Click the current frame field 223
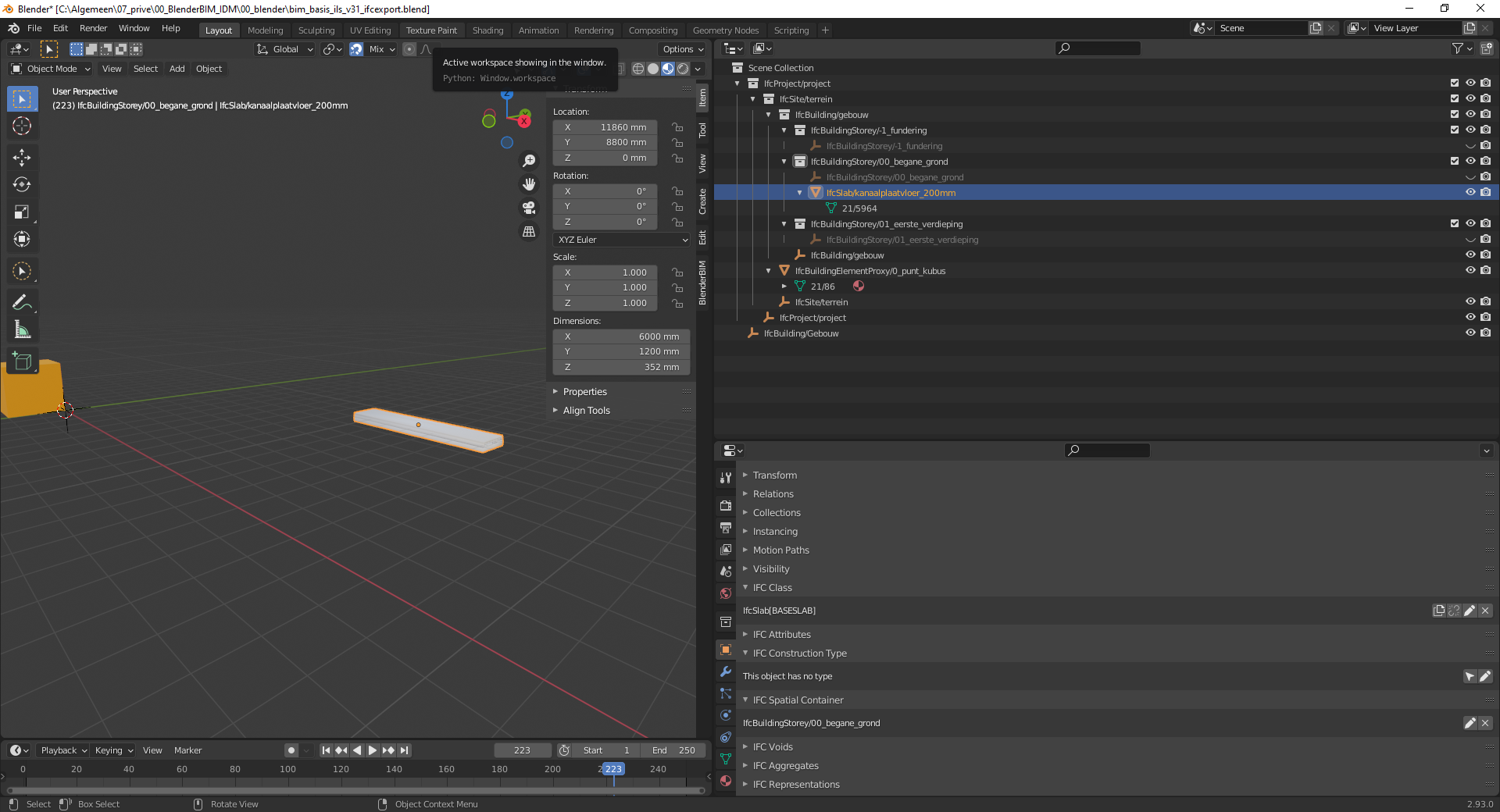1500x812 pixels. pos(523,750)
